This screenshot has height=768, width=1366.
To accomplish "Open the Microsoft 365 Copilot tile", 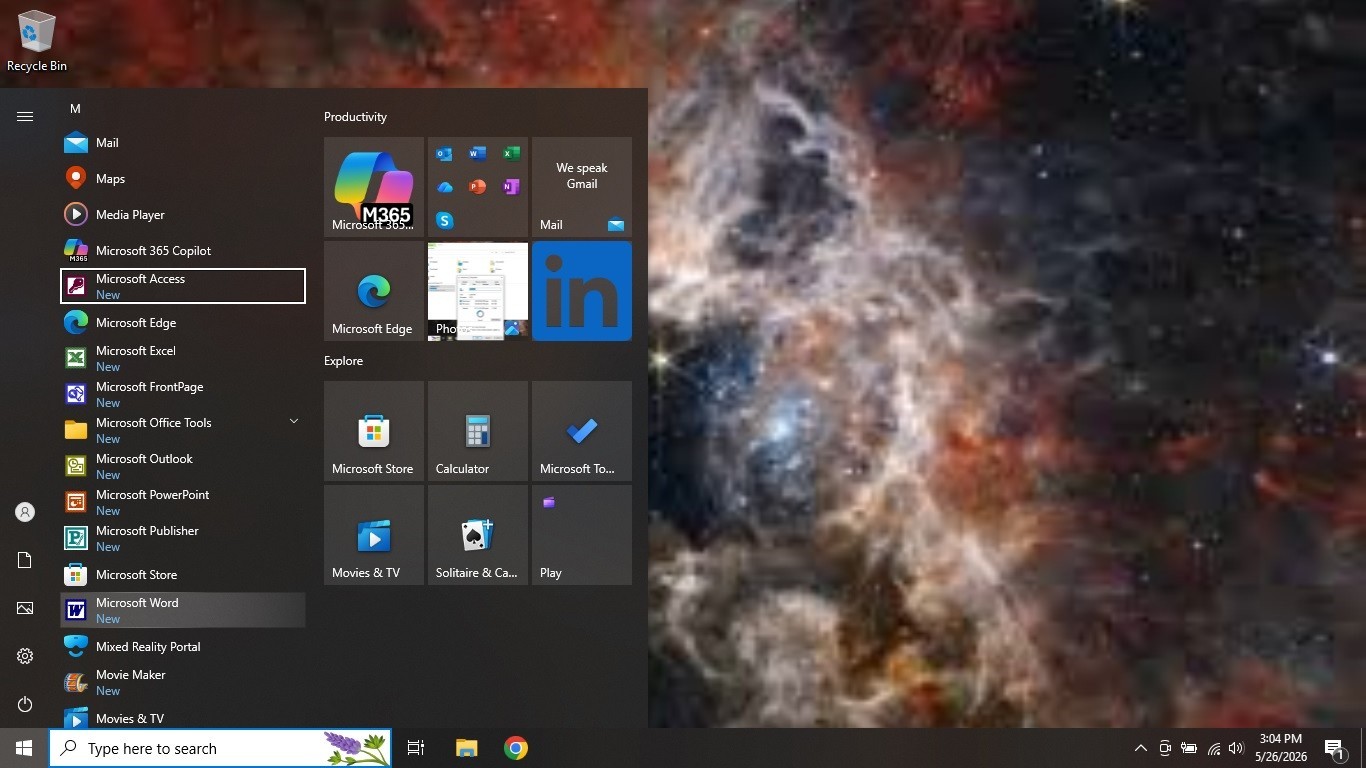I will [x=374, y=187].
